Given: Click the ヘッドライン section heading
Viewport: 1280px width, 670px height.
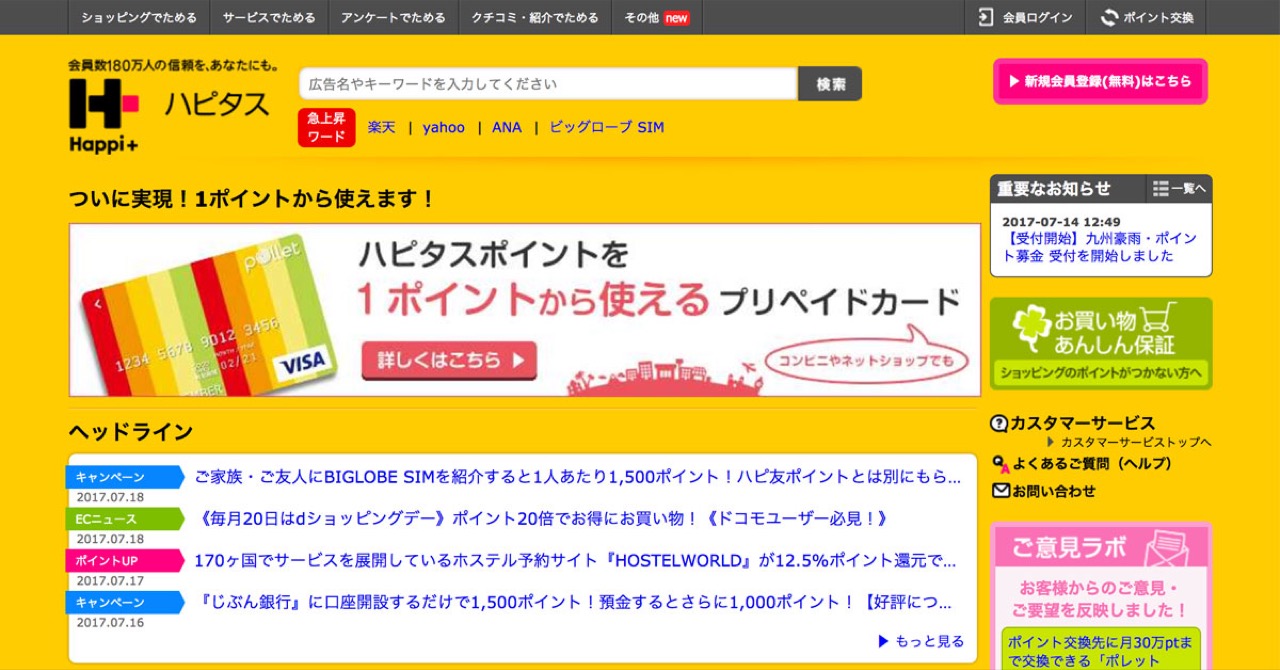Looking at the screenshot, I should click(x=131, y=432).
